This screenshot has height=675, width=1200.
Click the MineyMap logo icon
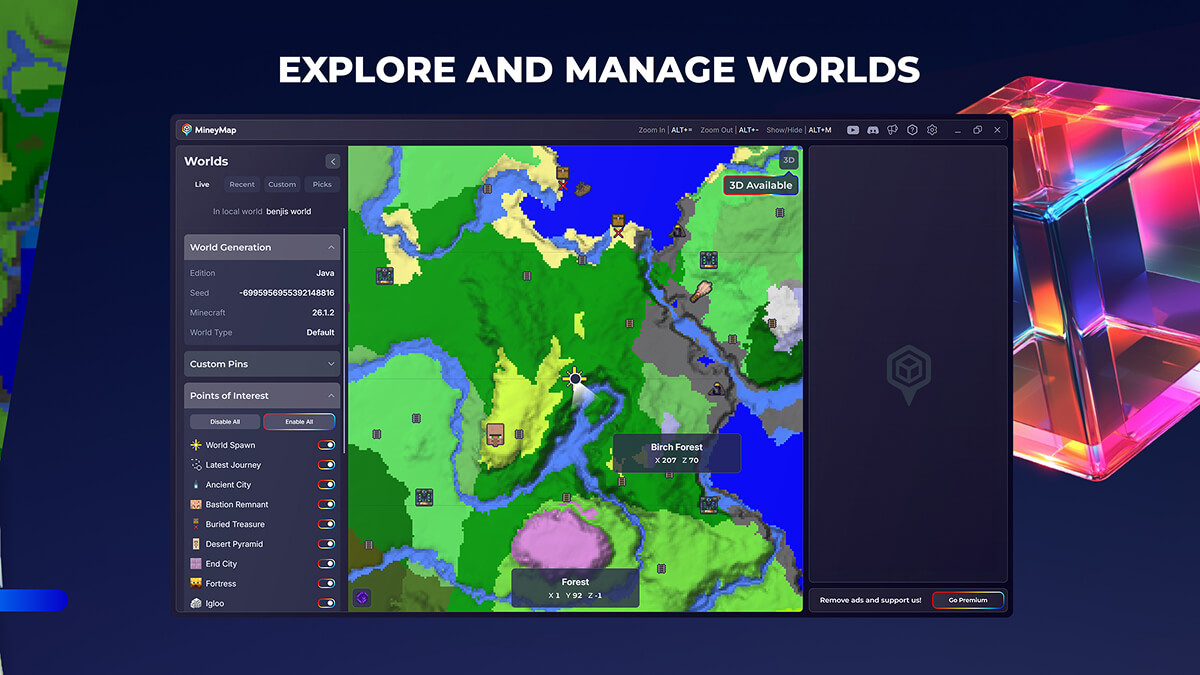pyautogui.click(x=187, y=130)
